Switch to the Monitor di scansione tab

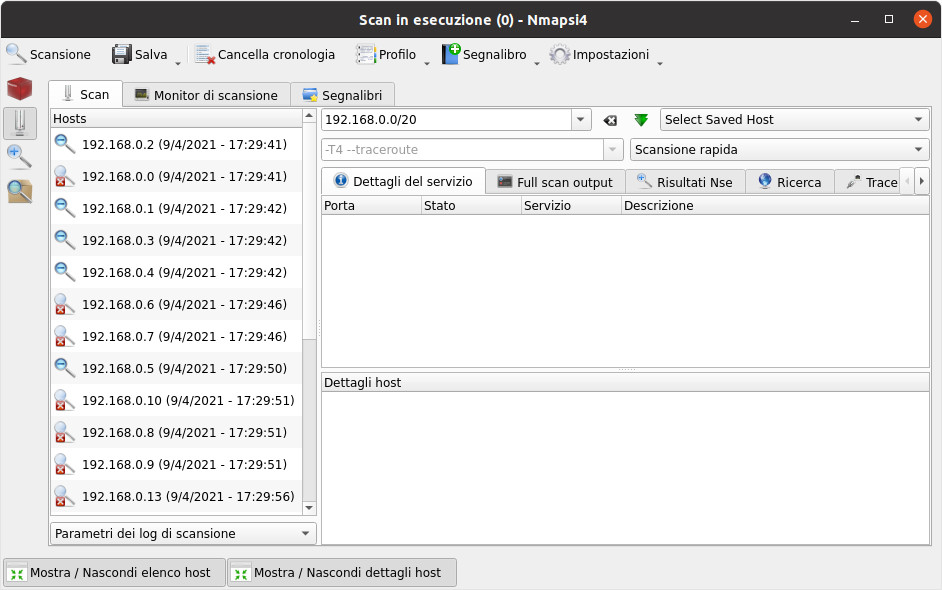click(207, 96)
